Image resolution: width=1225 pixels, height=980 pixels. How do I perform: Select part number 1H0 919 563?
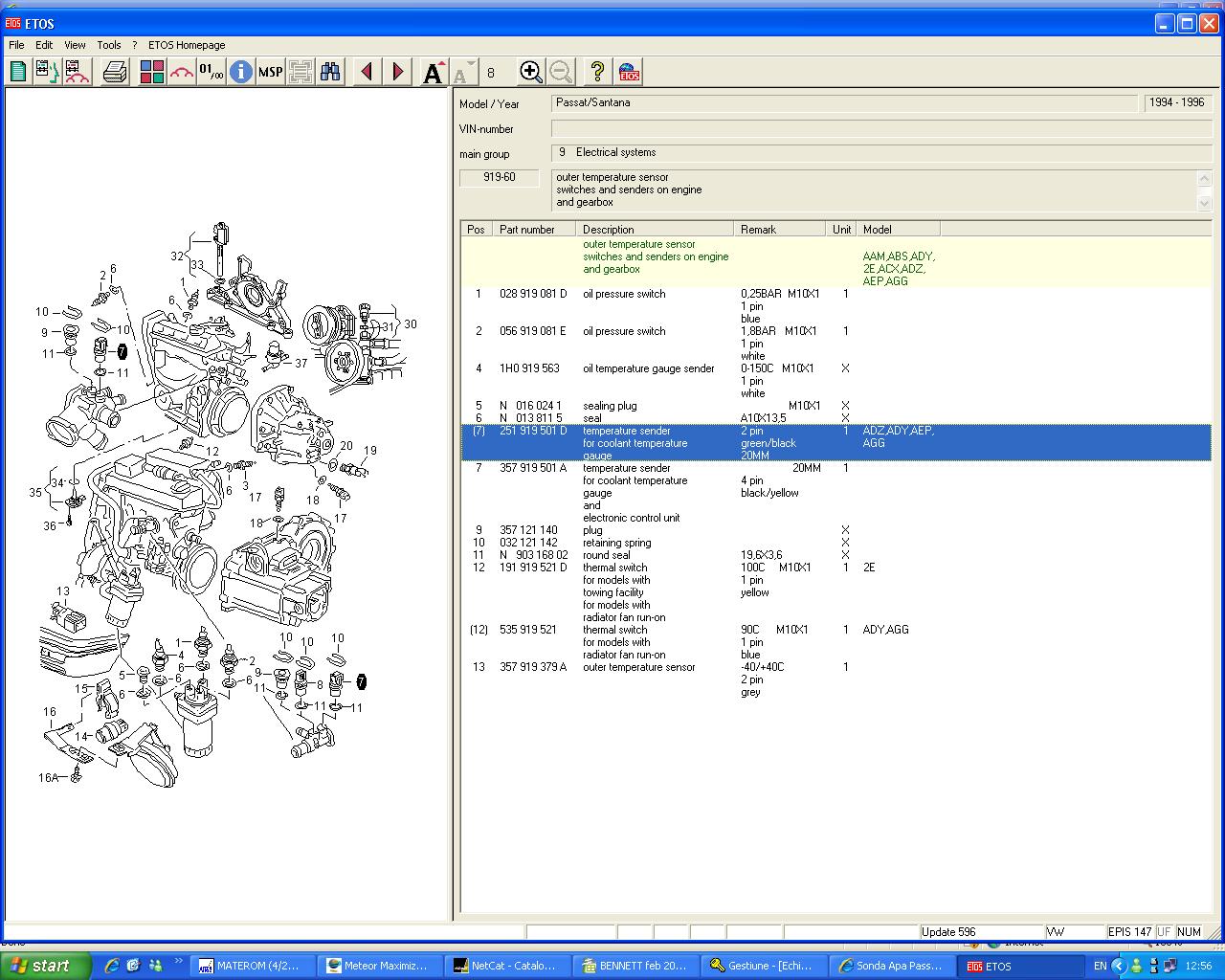529,368
